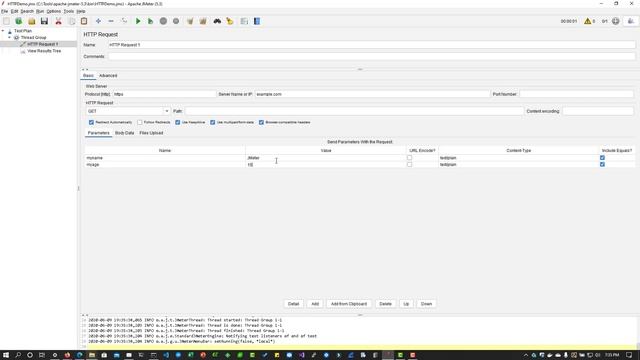Click the Collapse all minus icon
Screen dimensions: 640x360
111,21
